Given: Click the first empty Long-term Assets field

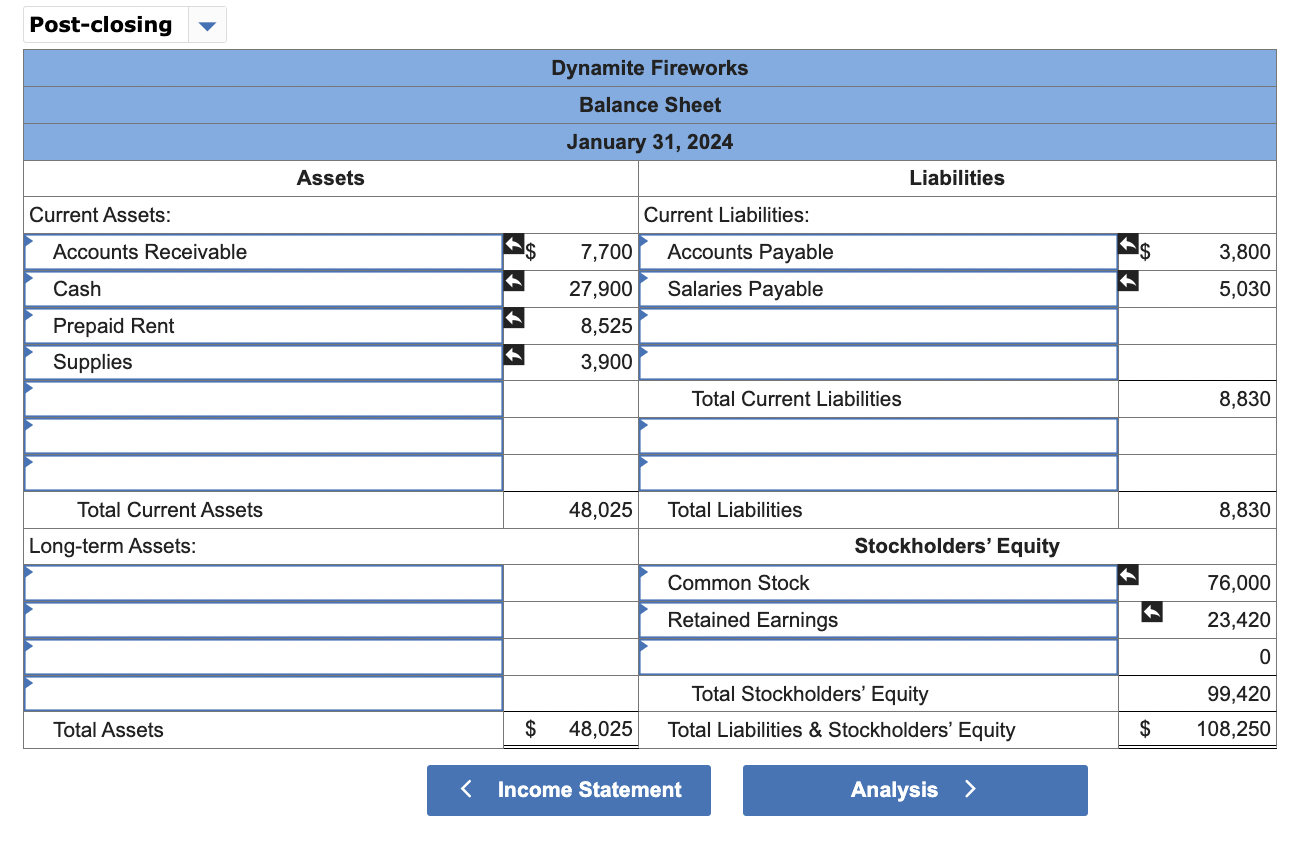Looking at the screenshot, I should (x=264, y=583).
